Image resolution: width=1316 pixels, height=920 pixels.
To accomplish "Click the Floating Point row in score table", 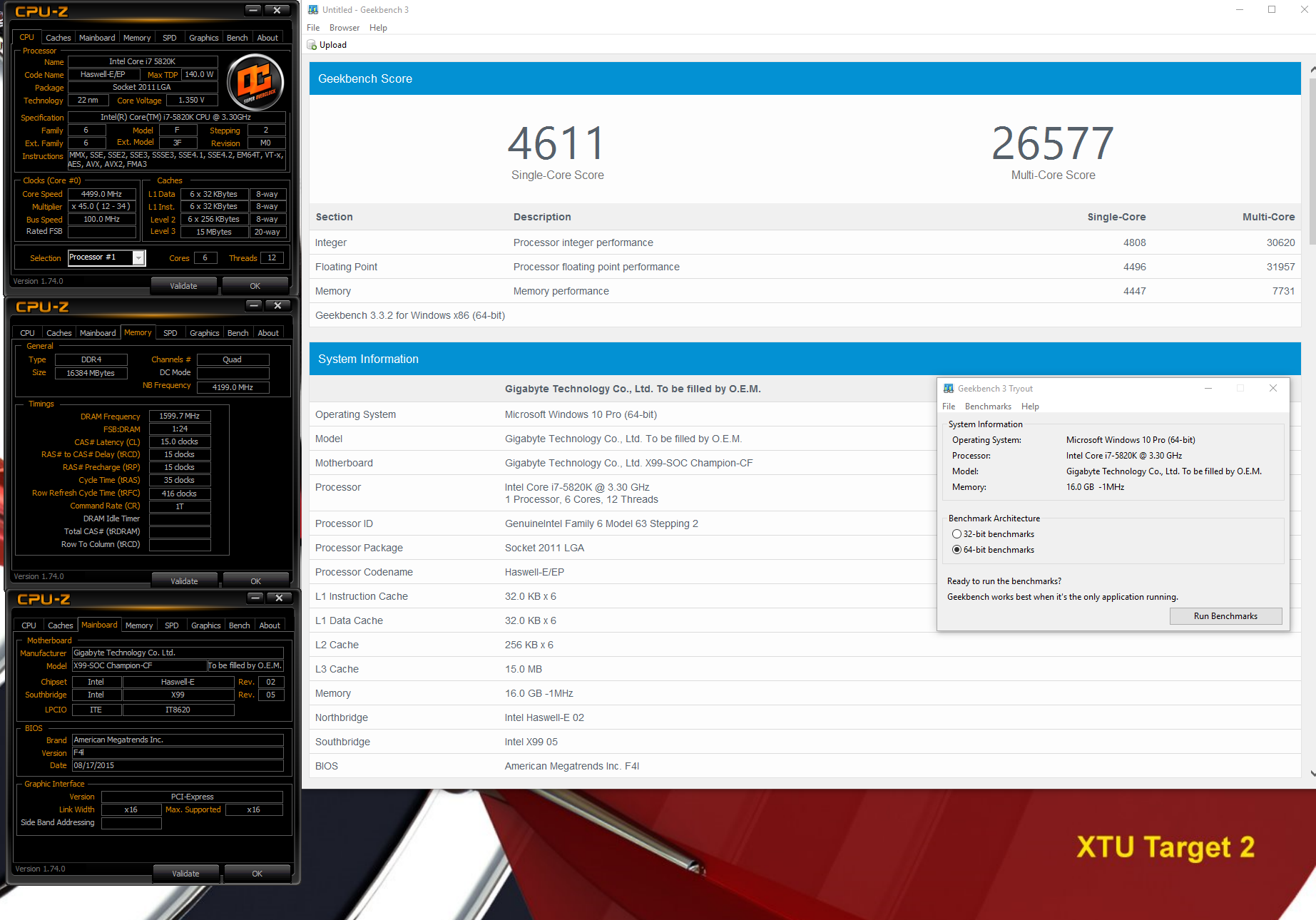I will pos(805,267).
